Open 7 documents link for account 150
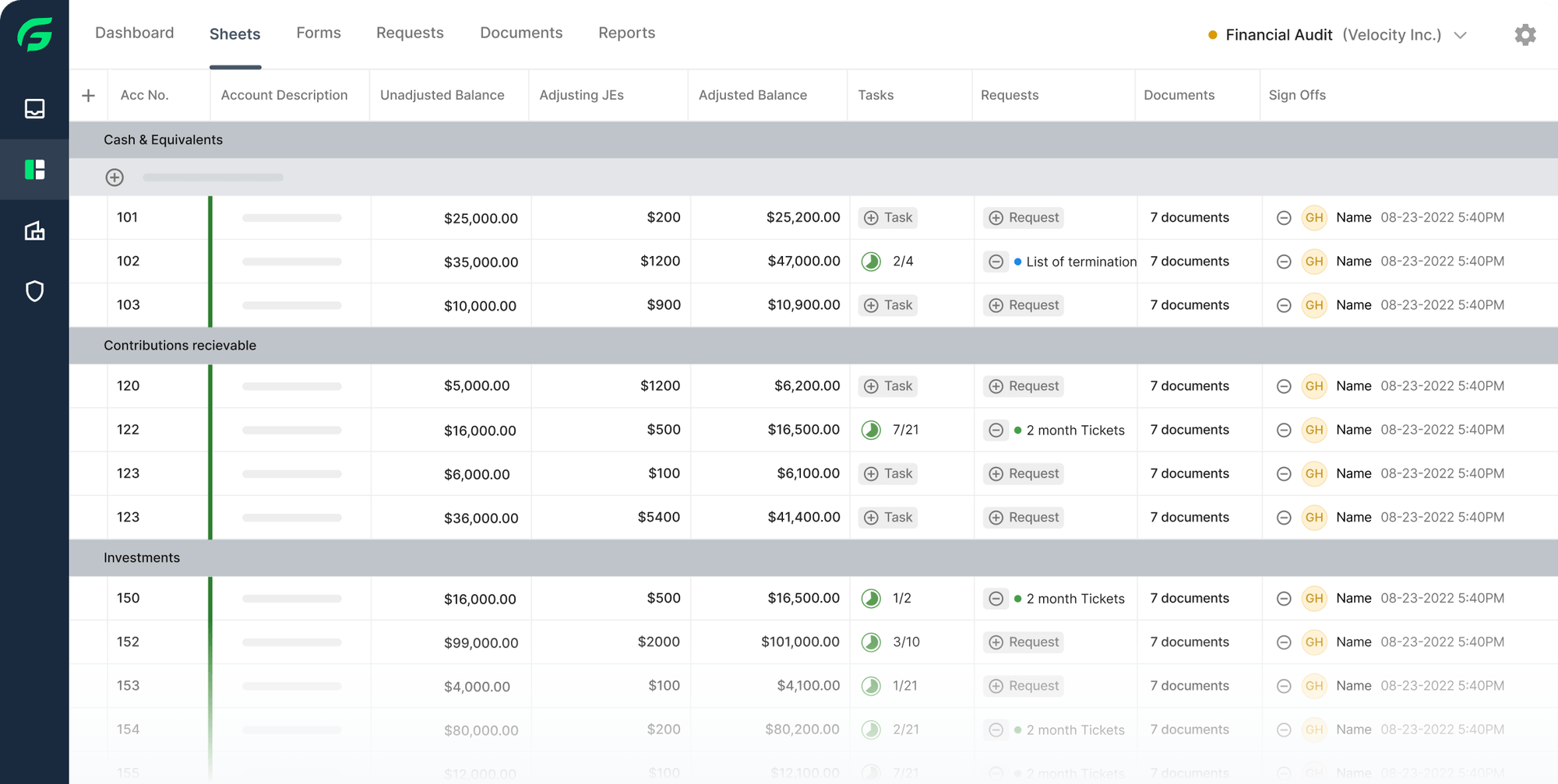 pyautogui.click(x=1190, y=599)
